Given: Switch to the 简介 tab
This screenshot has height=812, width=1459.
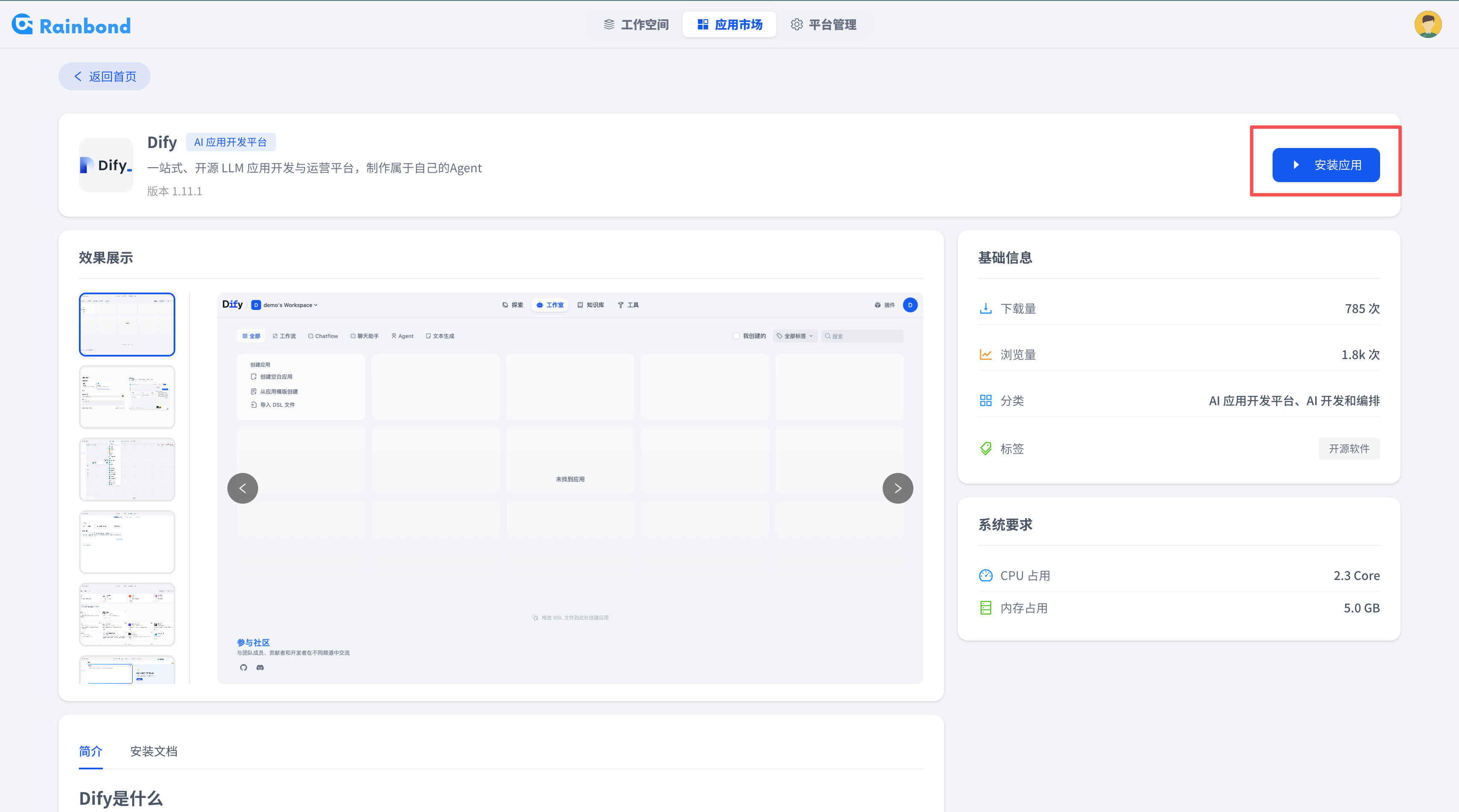Looking at the screenshot, I should click(x=90, y=751).
